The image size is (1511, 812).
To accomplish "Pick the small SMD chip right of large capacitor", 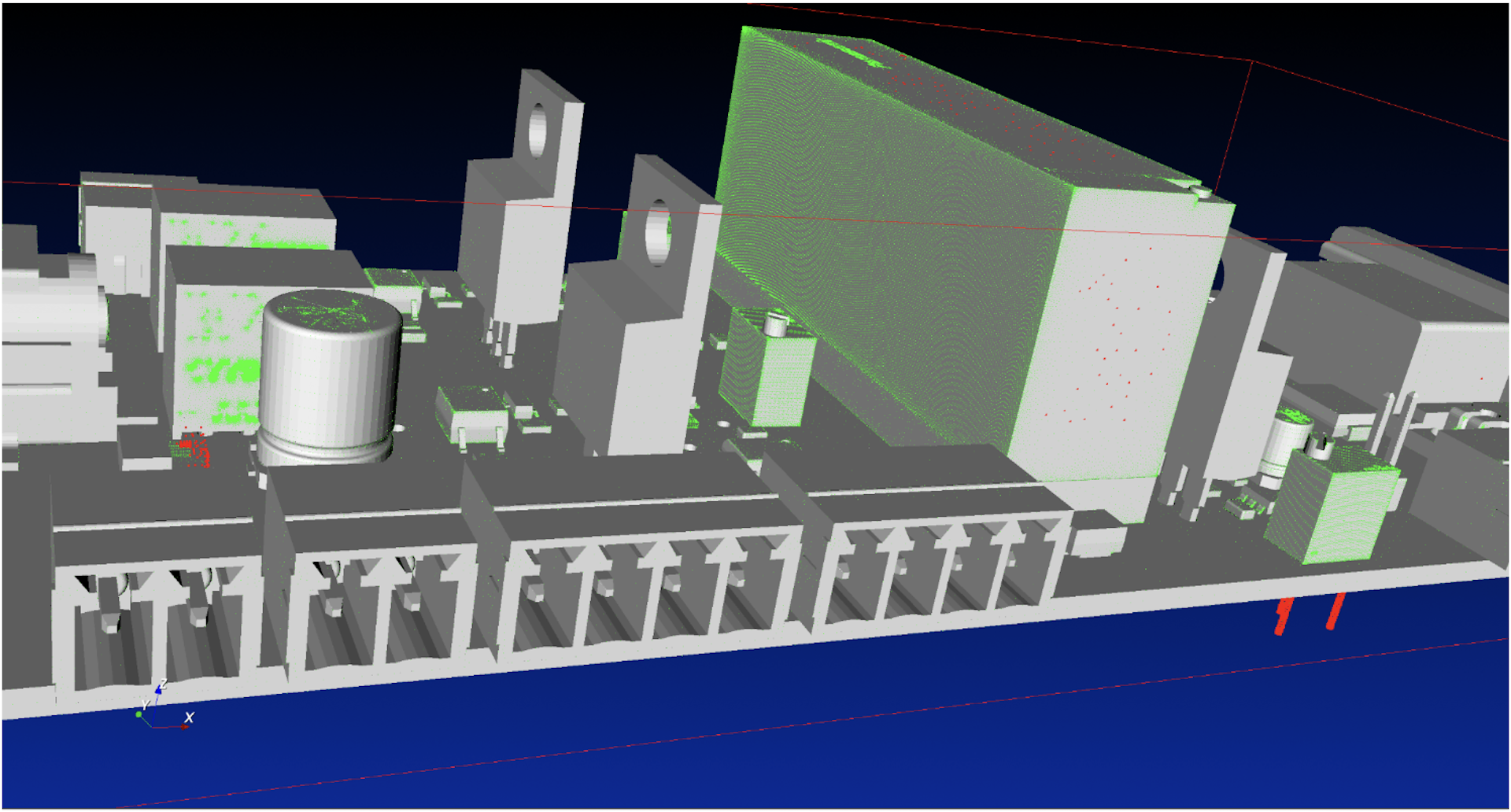I will pos(472,413).
